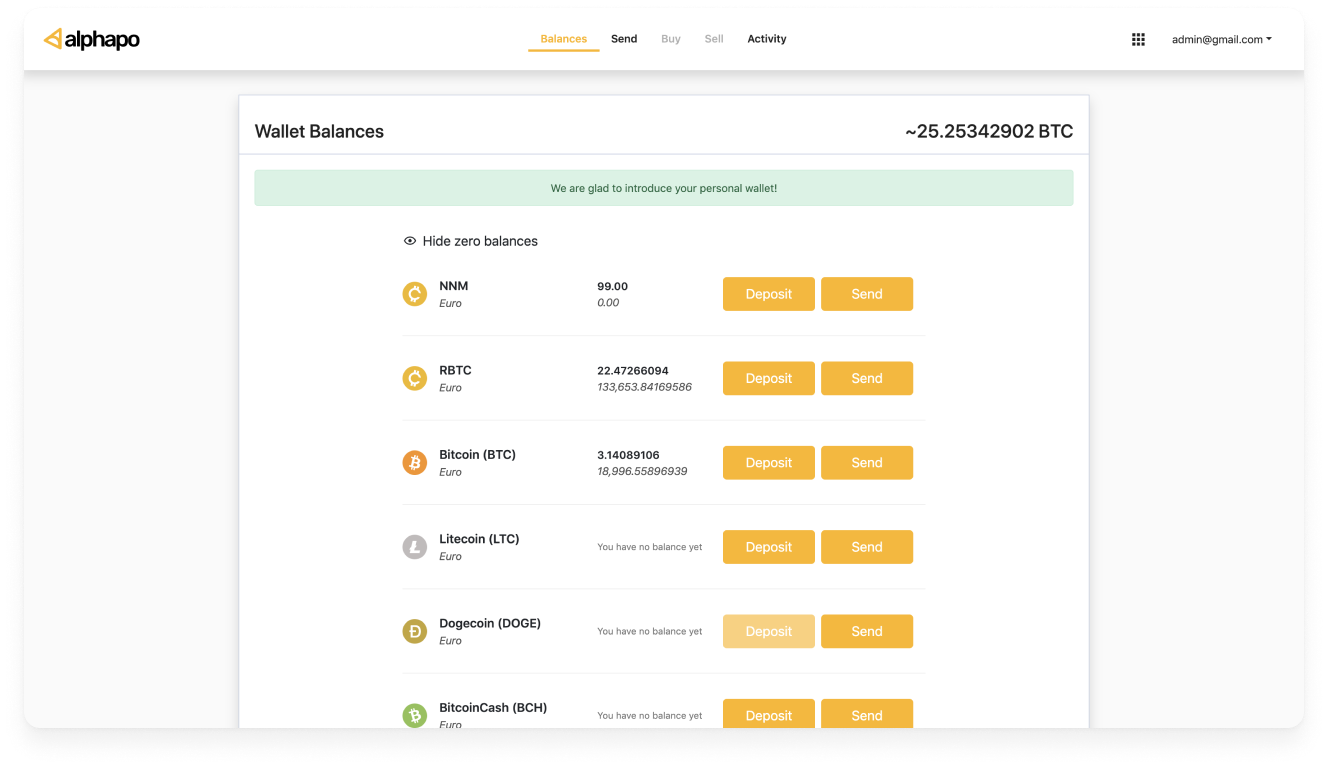
Task: Deposit to the NNM wallet
Action: (x=769, y=294)
